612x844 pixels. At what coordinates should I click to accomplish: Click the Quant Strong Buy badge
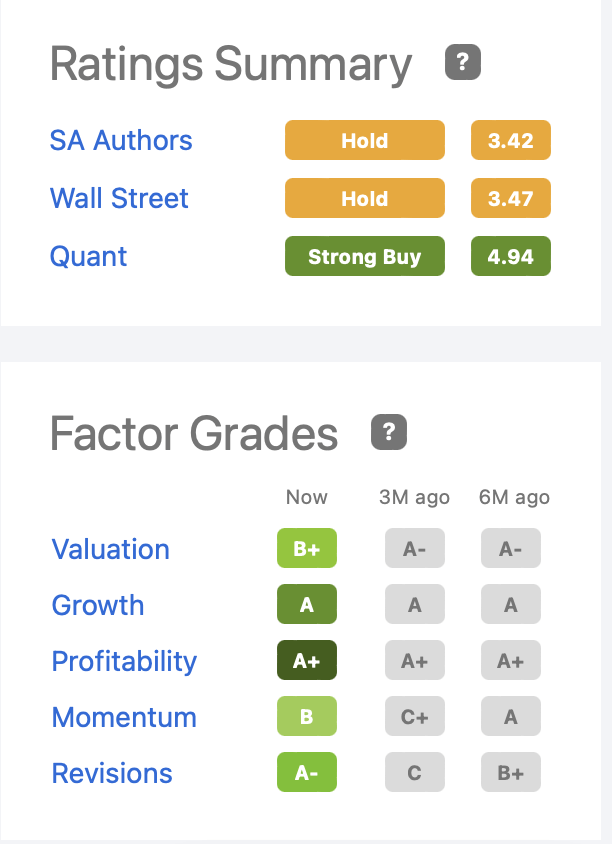(x=365, y=257)
